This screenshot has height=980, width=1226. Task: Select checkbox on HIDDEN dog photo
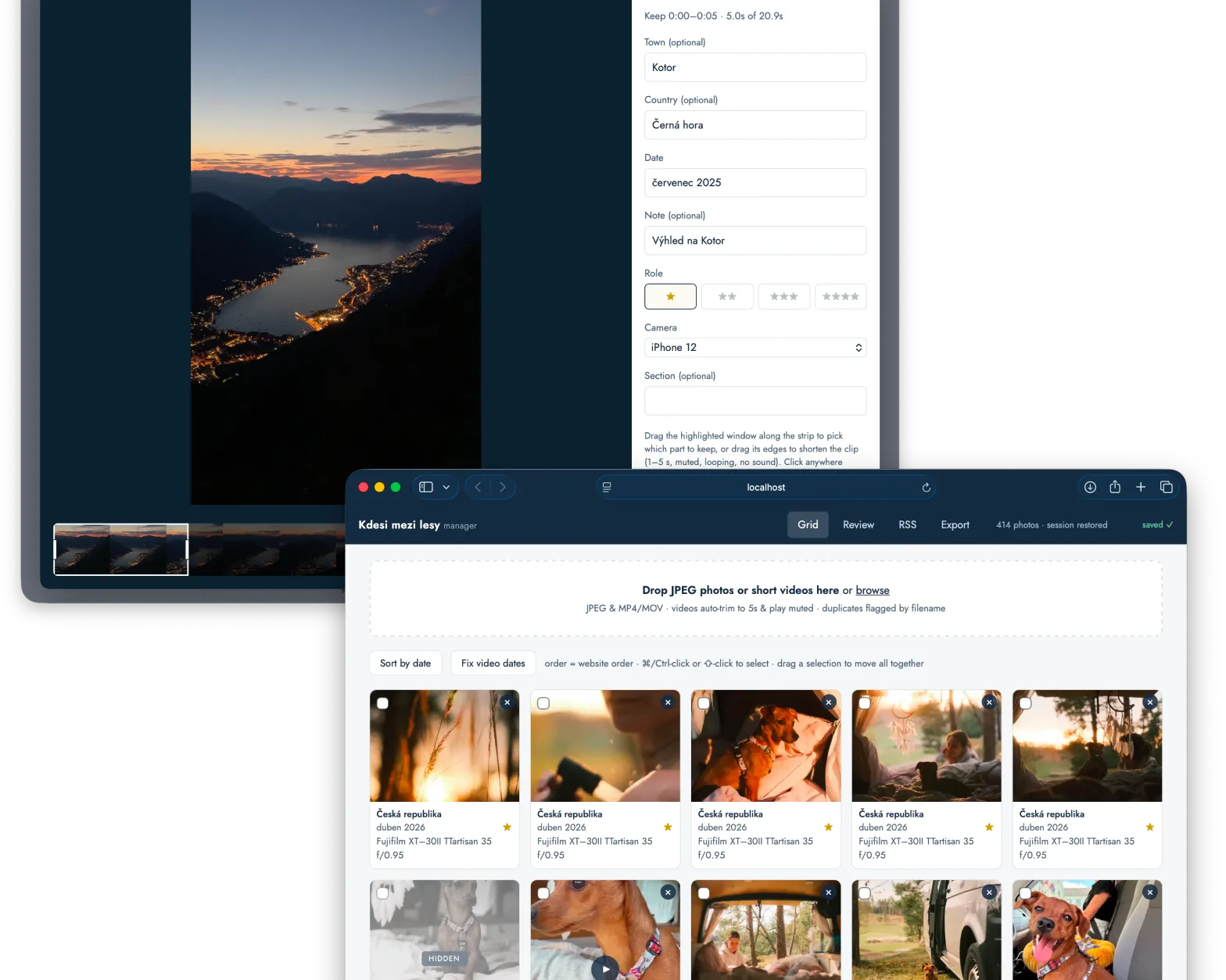pos(383,893)
